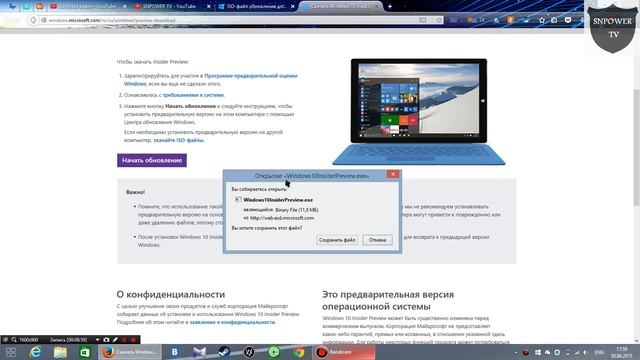Open File Explorer from the taskbar
Screen dimensions: 640x360
click(x=60, y=352)
